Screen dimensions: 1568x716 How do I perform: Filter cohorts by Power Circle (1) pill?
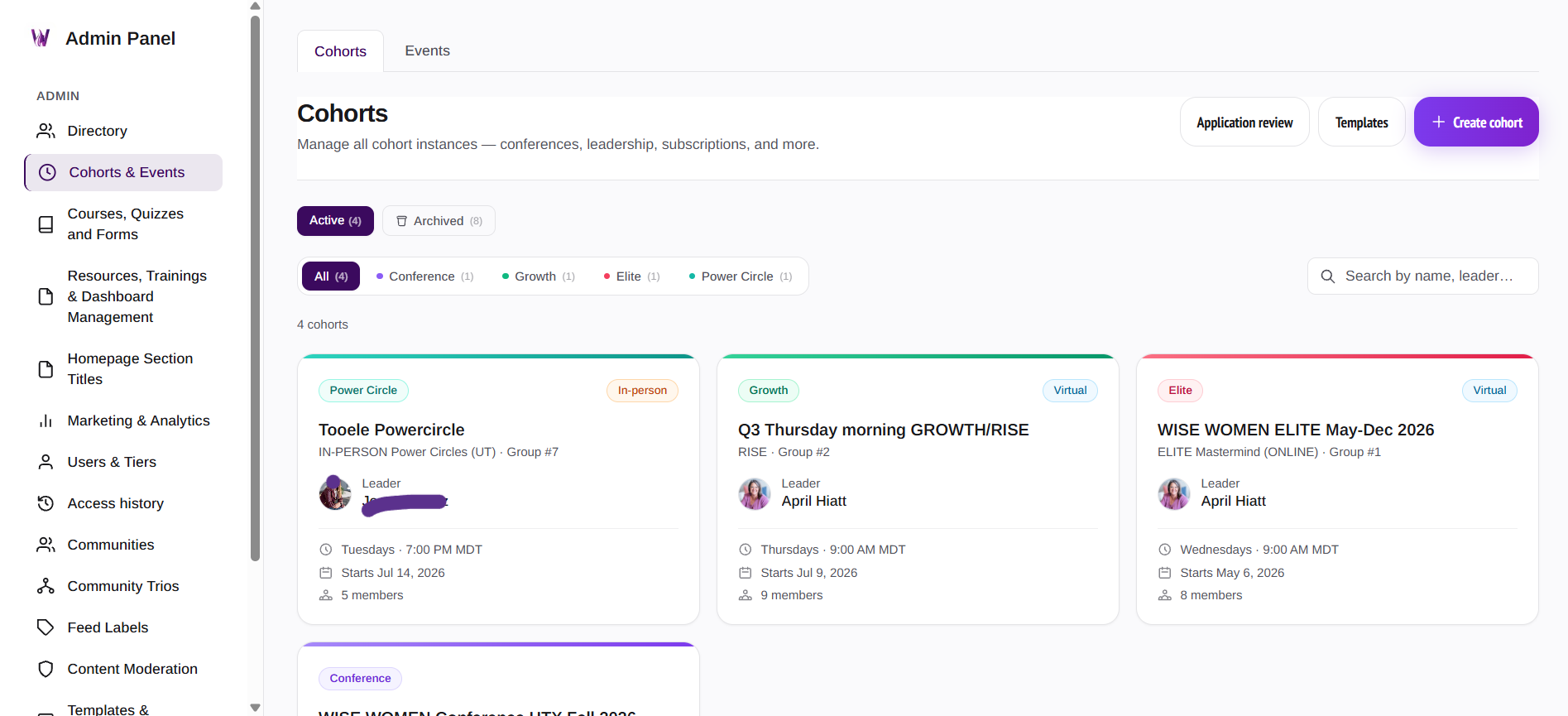(x=741, y=276)
